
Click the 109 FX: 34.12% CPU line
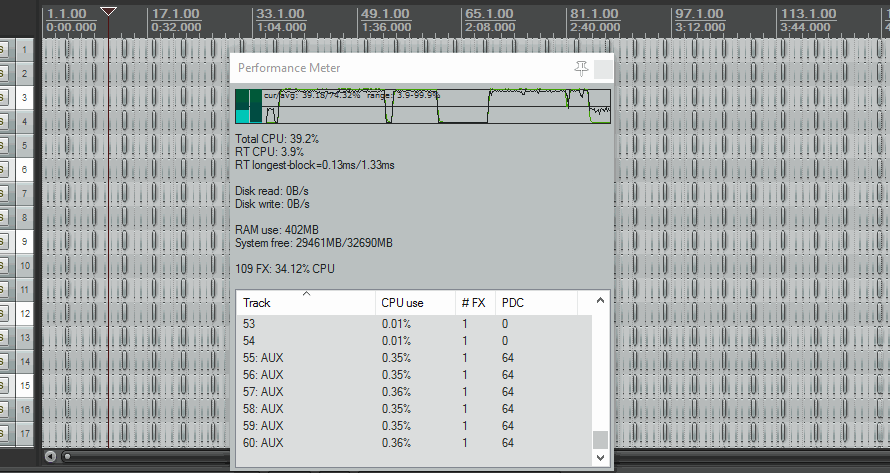click(285, 269)
